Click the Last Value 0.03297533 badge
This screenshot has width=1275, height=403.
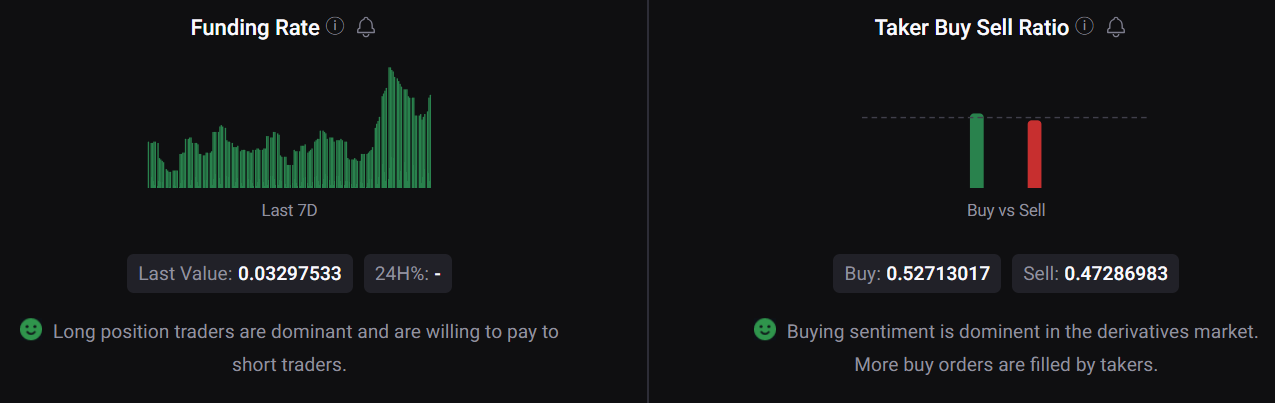coord(240,273)
